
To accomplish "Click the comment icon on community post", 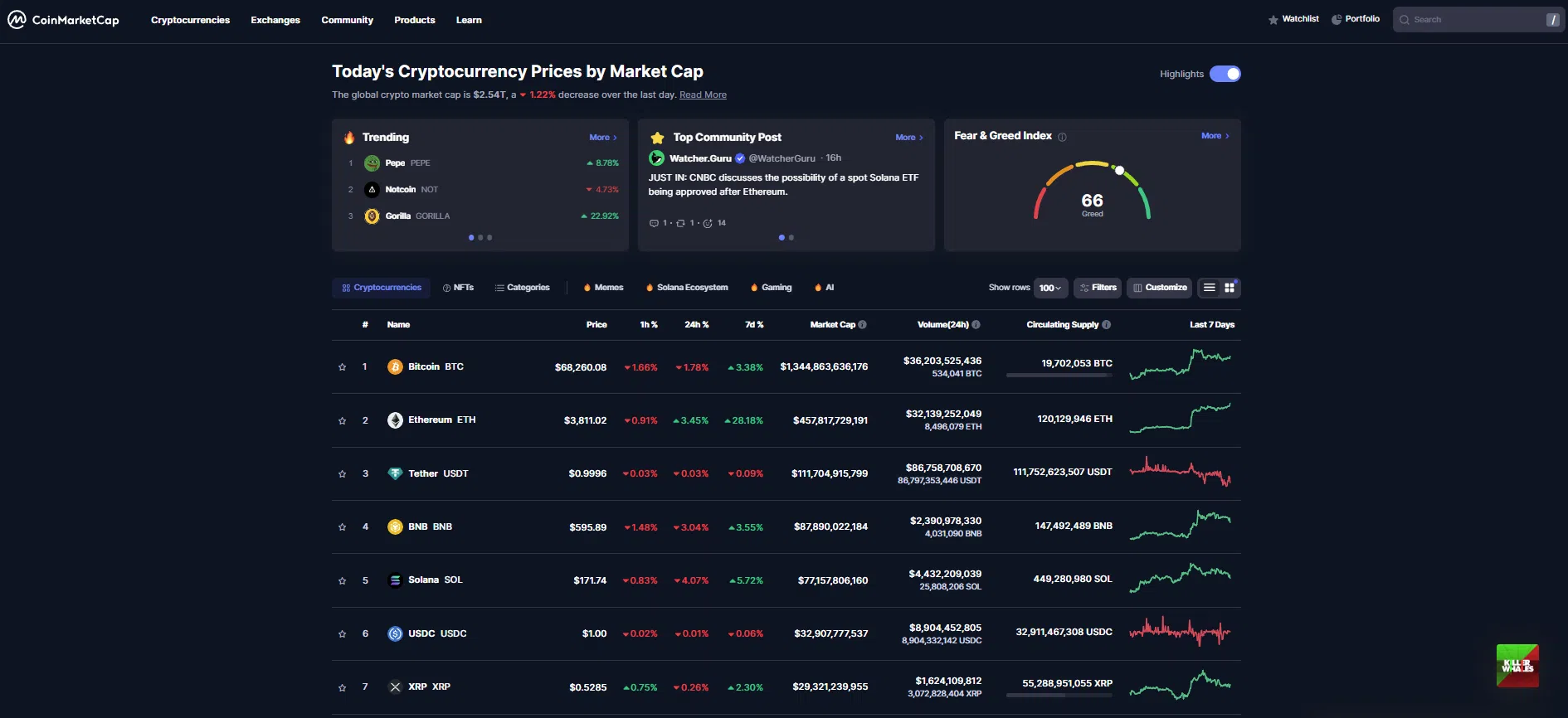I will (654, 223).
